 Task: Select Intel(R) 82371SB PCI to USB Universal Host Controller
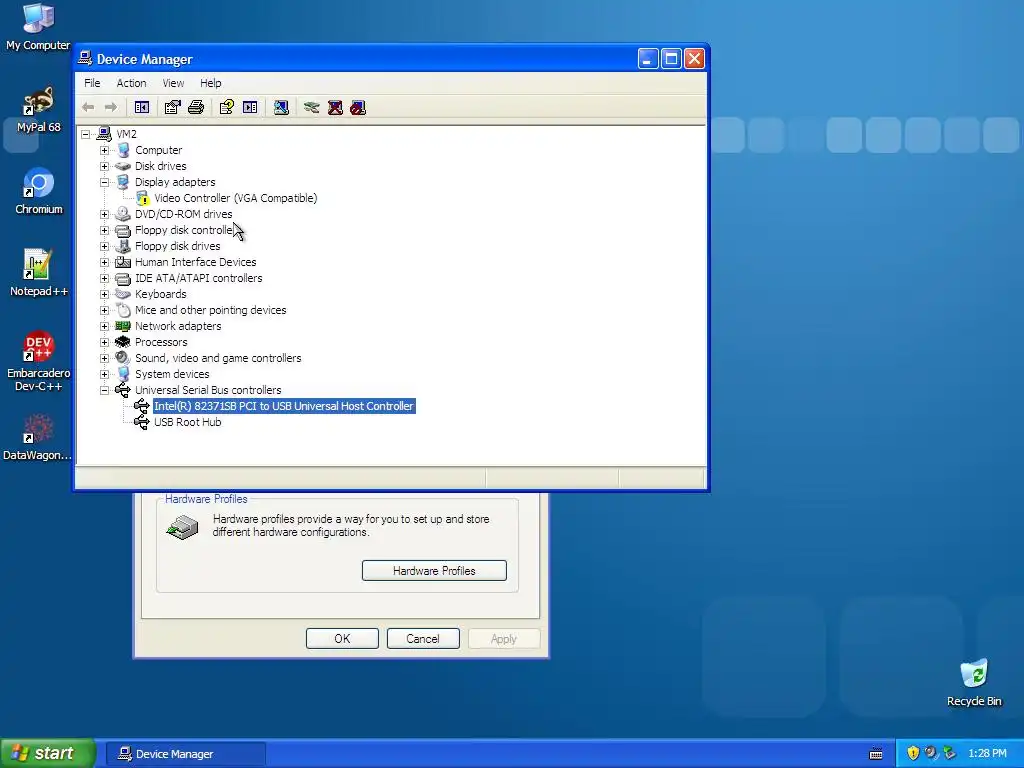283,406
